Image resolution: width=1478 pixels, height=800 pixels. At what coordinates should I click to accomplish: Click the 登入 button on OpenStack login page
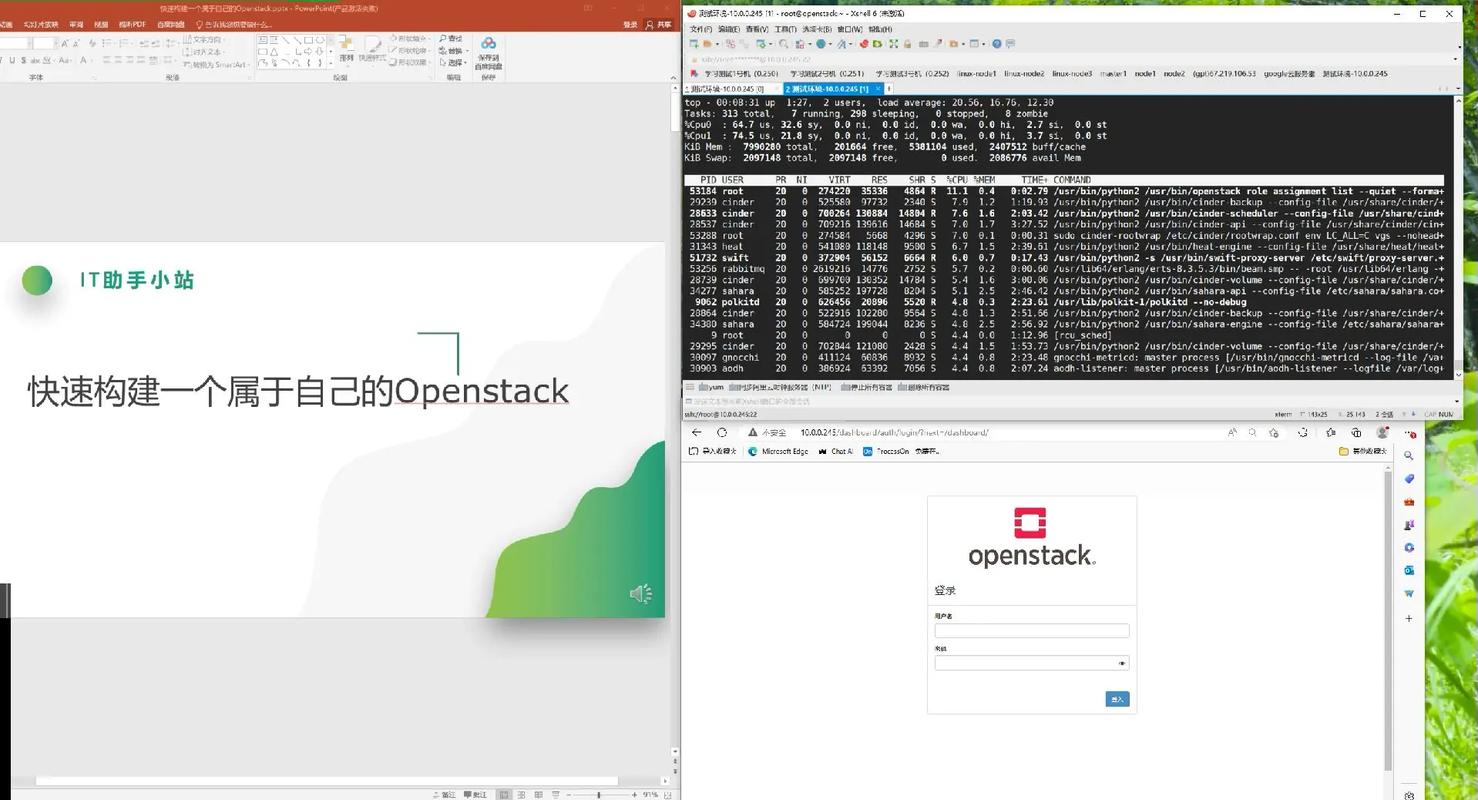1116,699
